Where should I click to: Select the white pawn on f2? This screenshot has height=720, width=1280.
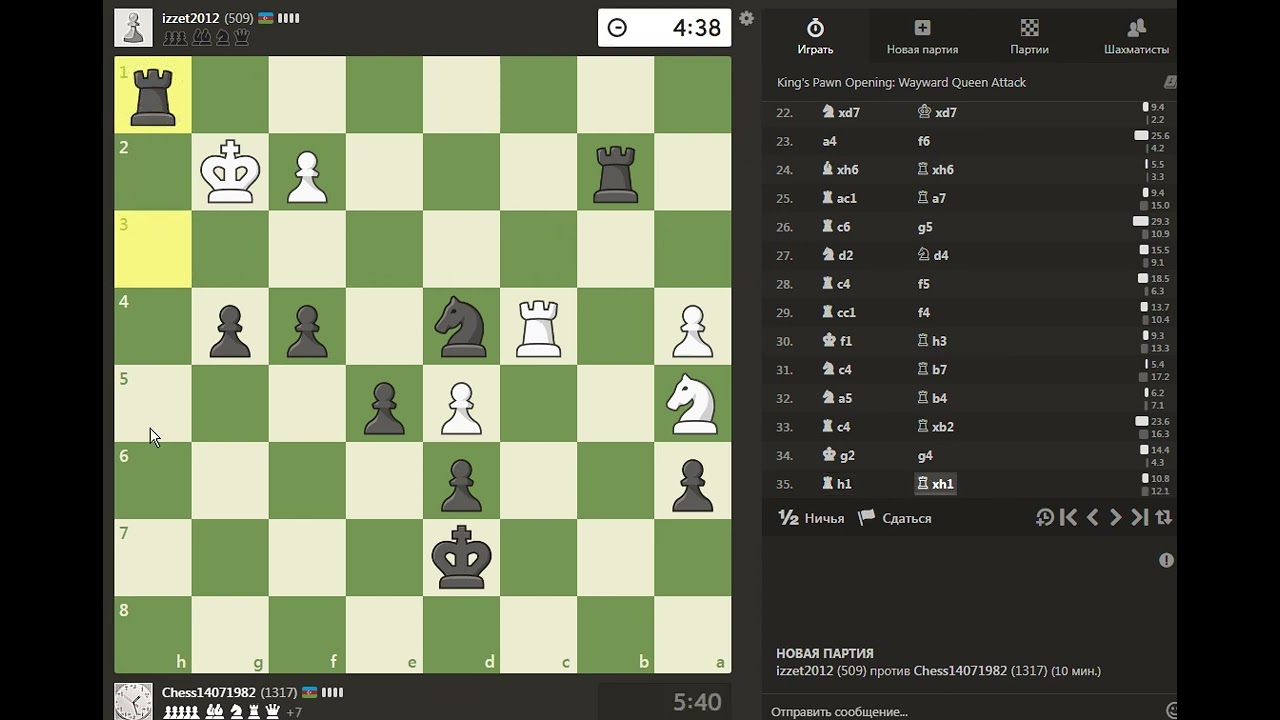[307, 171]
